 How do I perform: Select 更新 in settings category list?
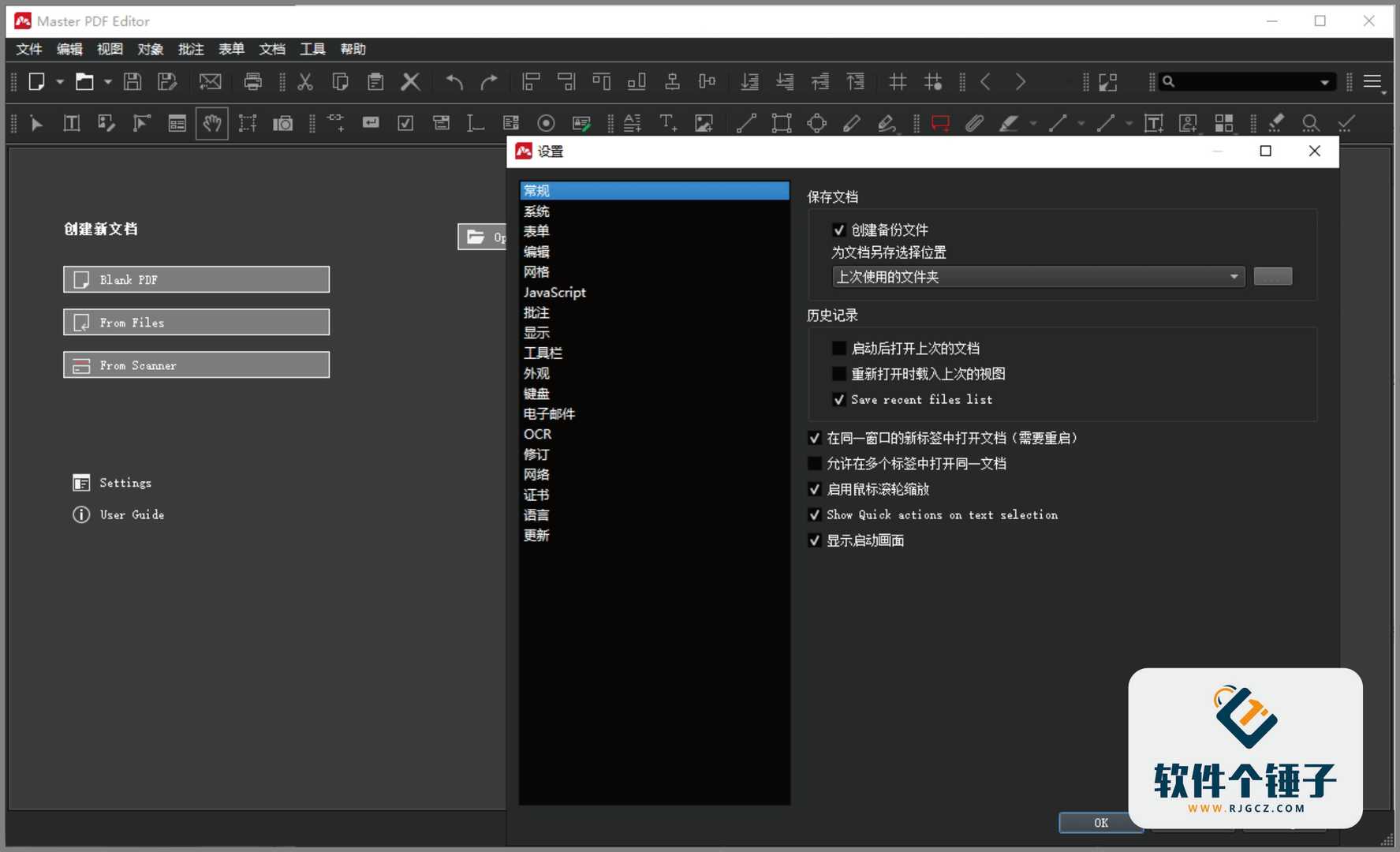tap(655, 535)
